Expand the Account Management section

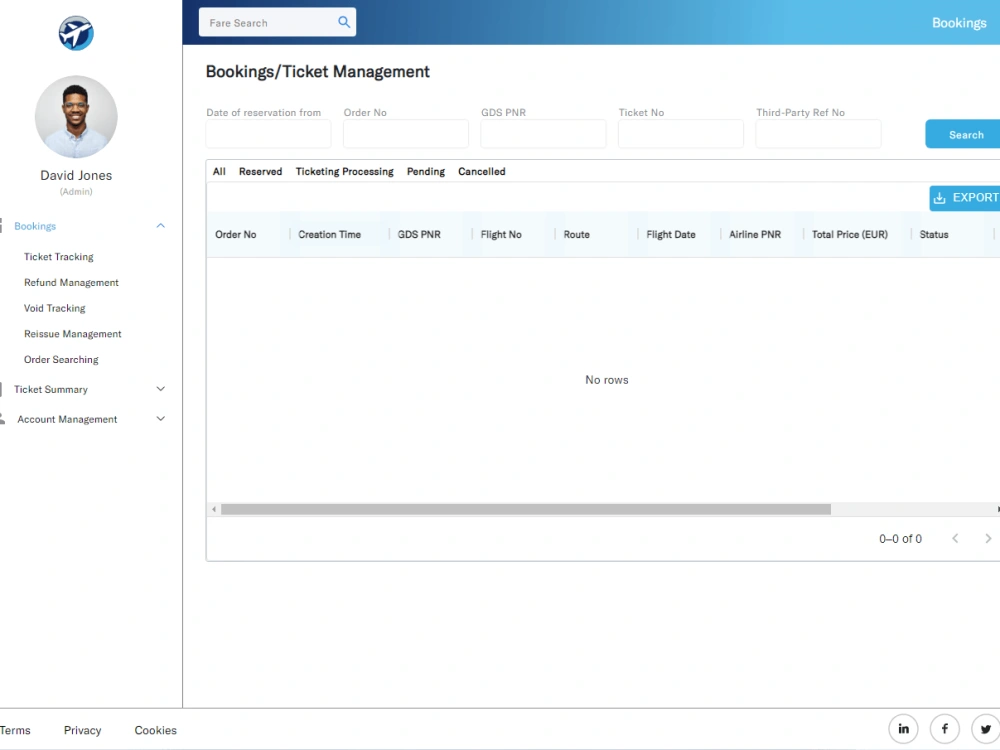(161, 419)
